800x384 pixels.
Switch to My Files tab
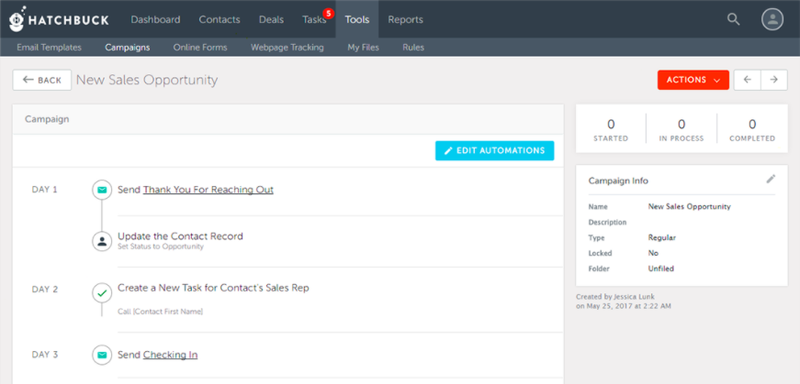(363, 47)
